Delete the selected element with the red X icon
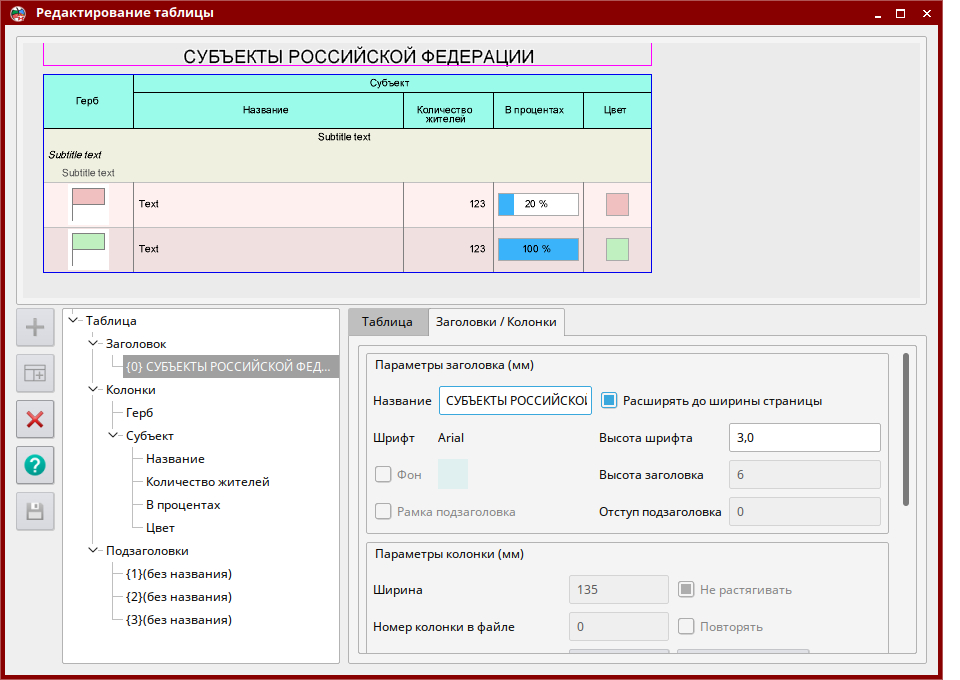This screenshot has width=960, height=680. coord(34,419)
